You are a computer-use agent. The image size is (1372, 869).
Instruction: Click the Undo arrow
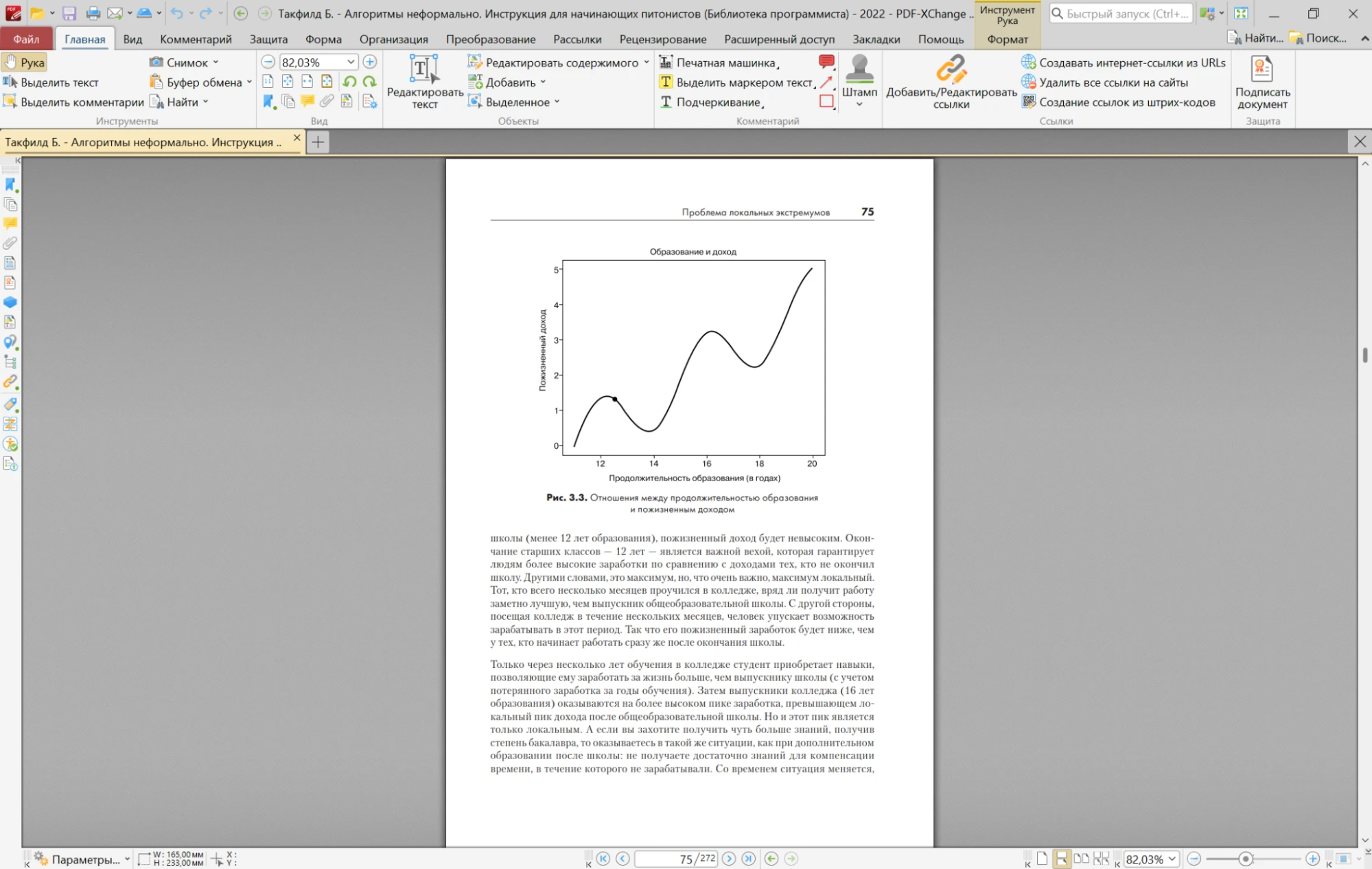coord(177,13)
